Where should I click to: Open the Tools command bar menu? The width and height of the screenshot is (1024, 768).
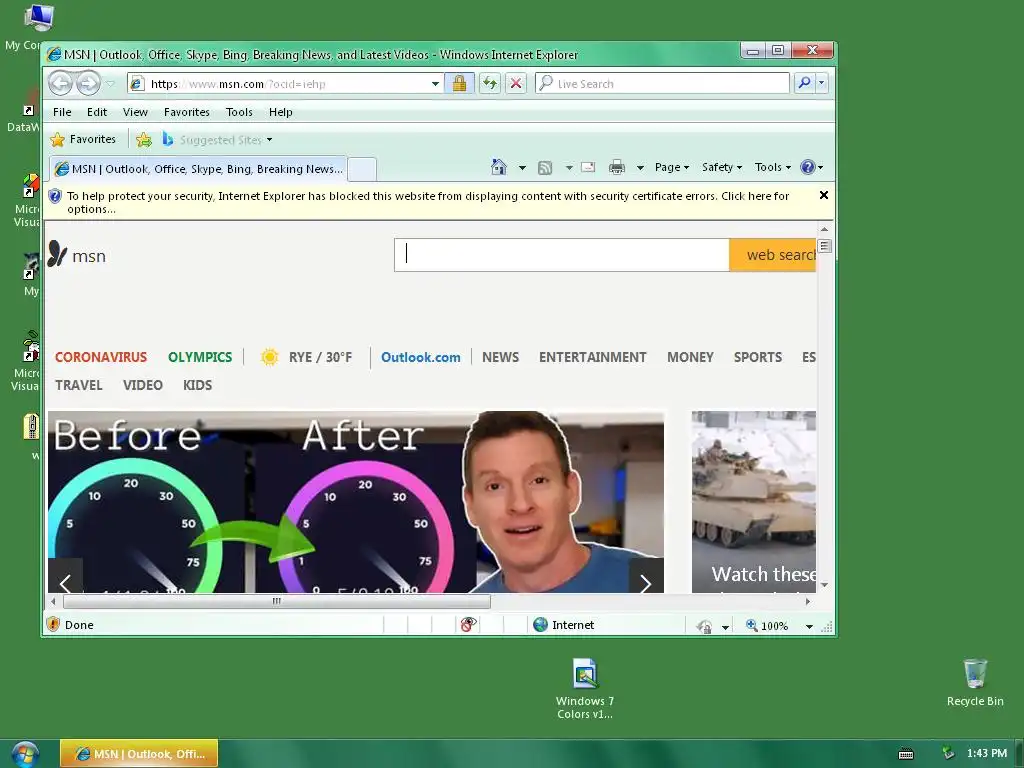coord(773,167)
